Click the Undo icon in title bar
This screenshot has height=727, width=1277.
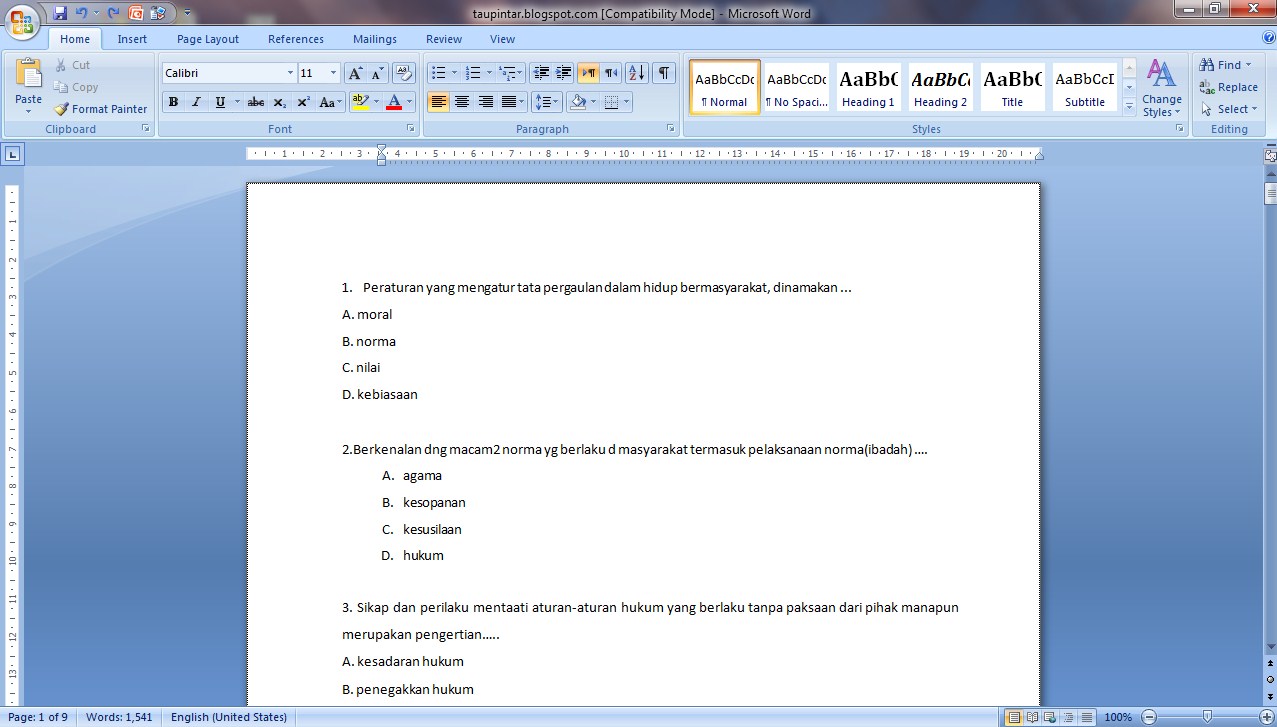(x=82, y=13)
